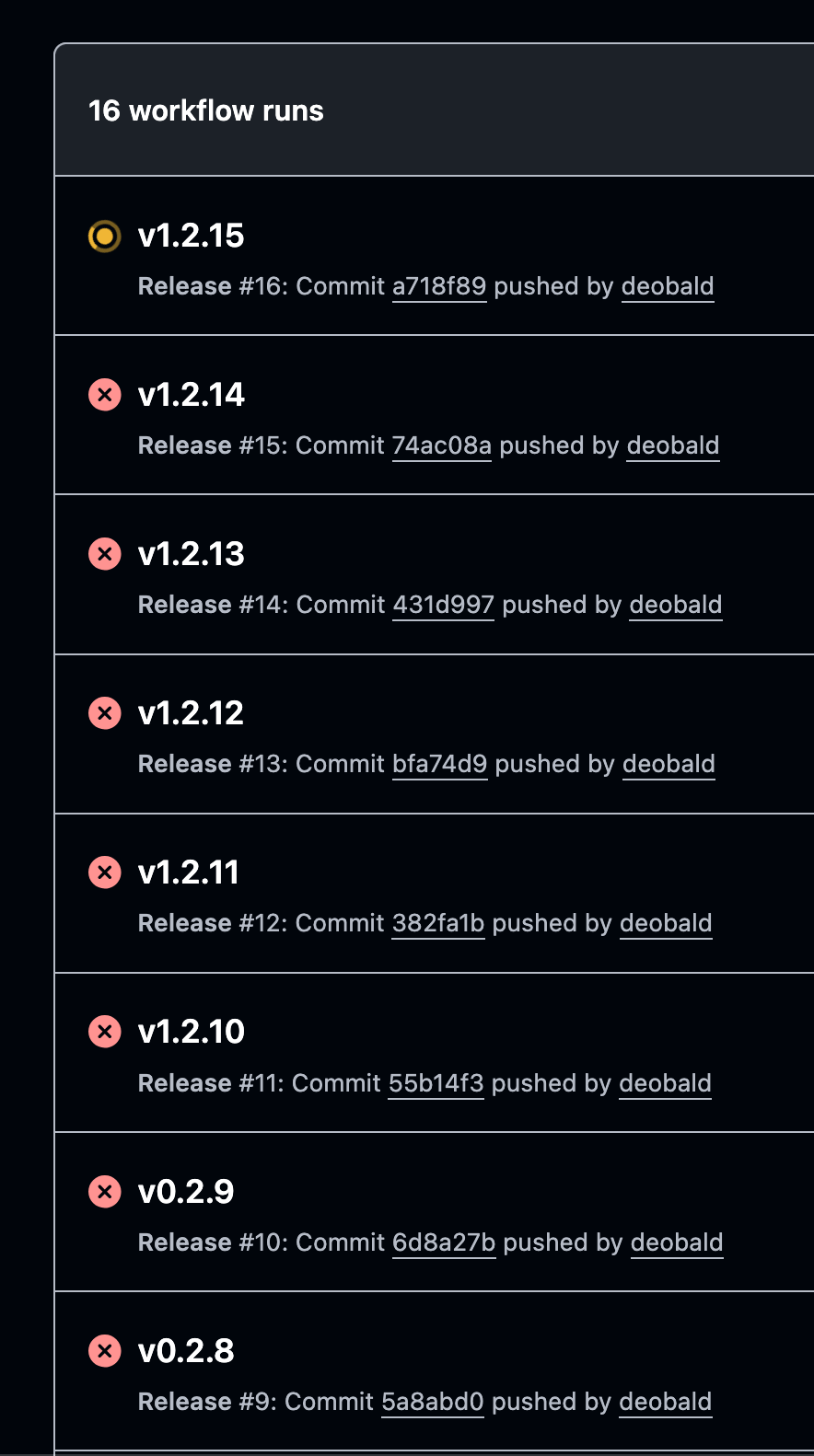Click the failed status icon for v1.2.11
This screenshot has width=814, height=1456.
[104, 872]
